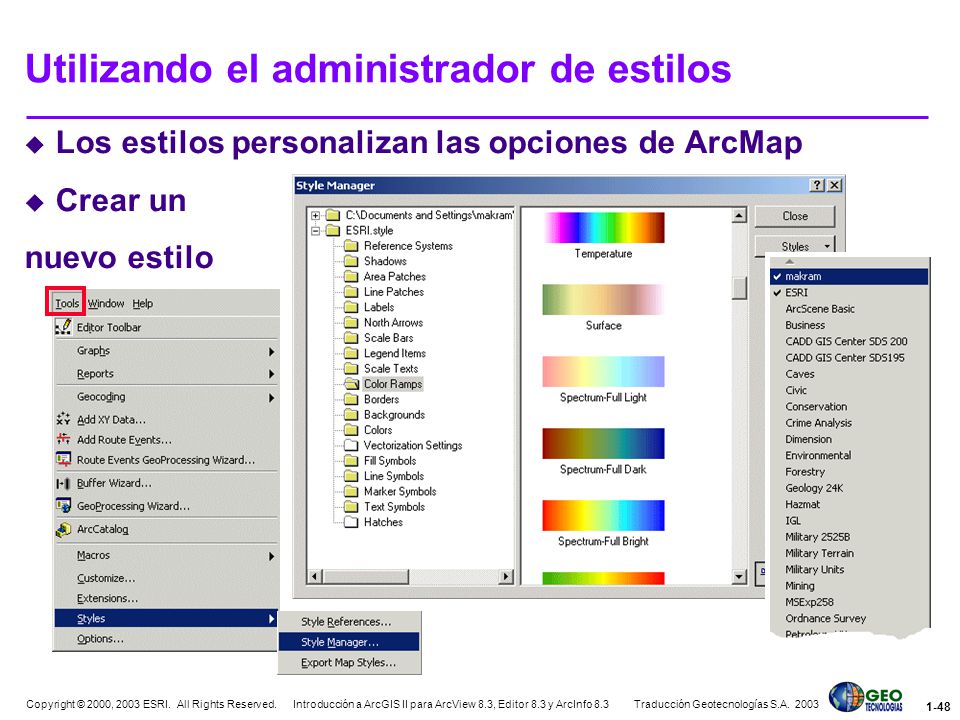Click the GeoProcessing Wizard icon
The height and width of the screenshot is (720, 960).
pos(63,506)
